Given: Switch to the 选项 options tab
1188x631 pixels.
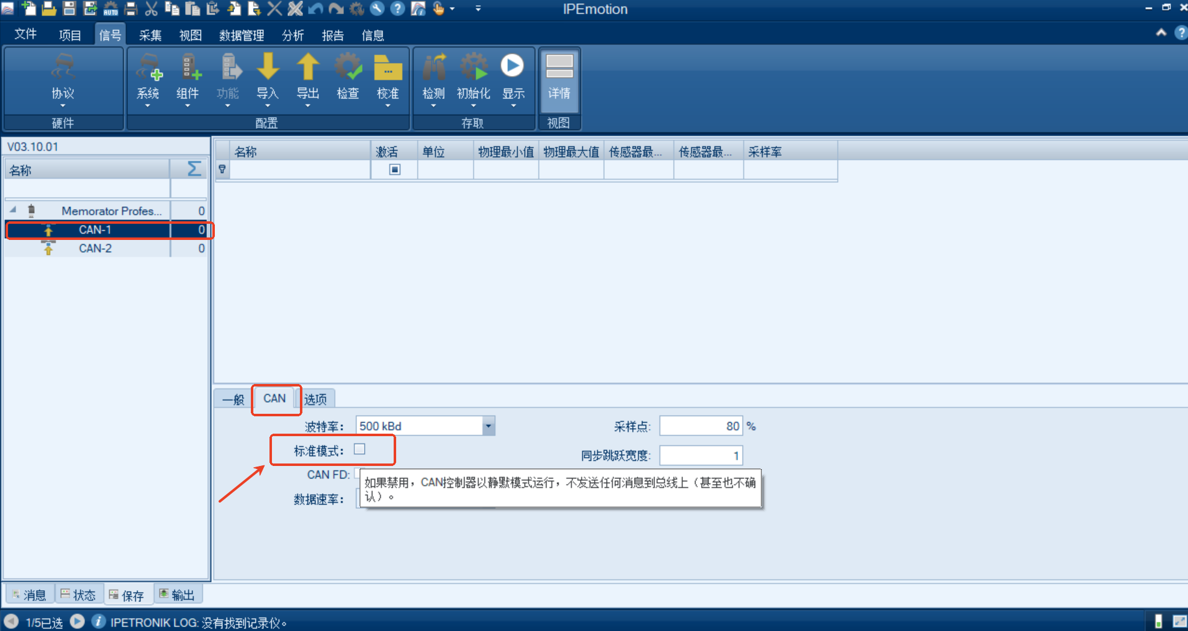Looking at the screenshot, I should [315, 399].
